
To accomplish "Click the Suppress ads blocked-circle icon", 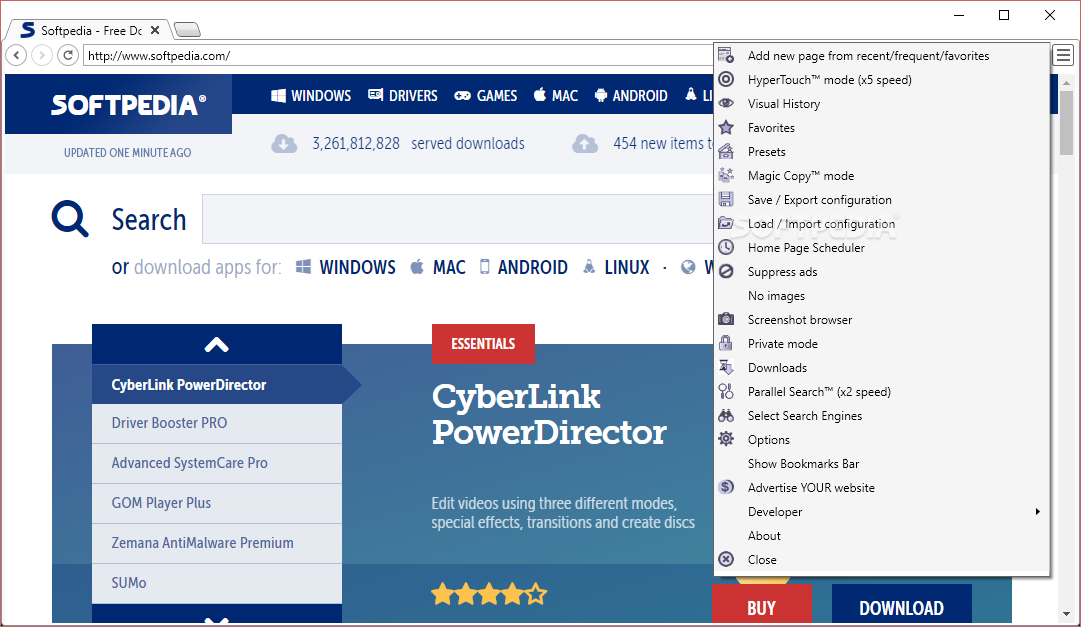I will tap(726, 272).
